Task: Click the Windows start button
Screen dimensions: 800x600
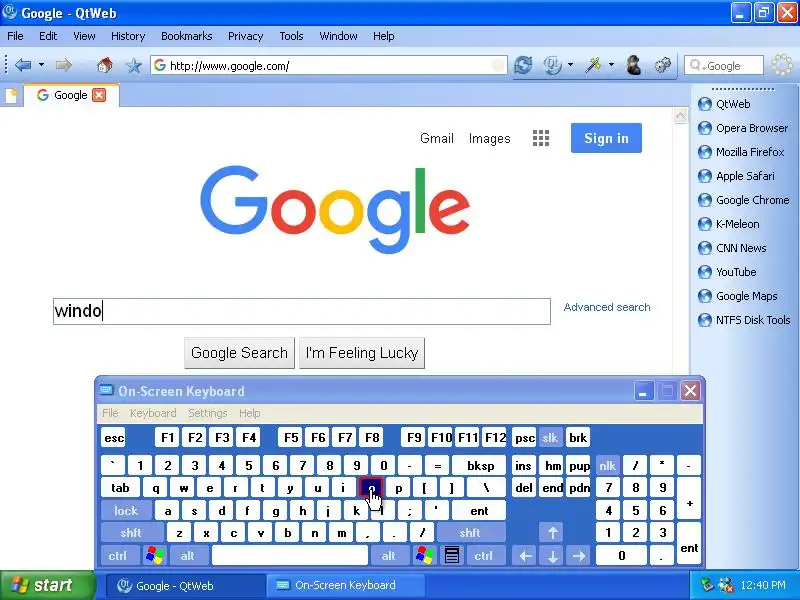Action: [x=47, y=585]
